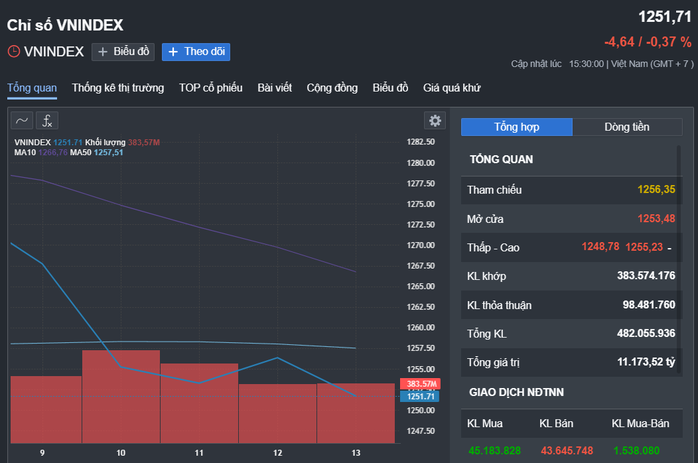Click the Biểu đồ add-chart button
Viewport: 698px width, 463px height.
pyautogui.click(x=123, y=52)
